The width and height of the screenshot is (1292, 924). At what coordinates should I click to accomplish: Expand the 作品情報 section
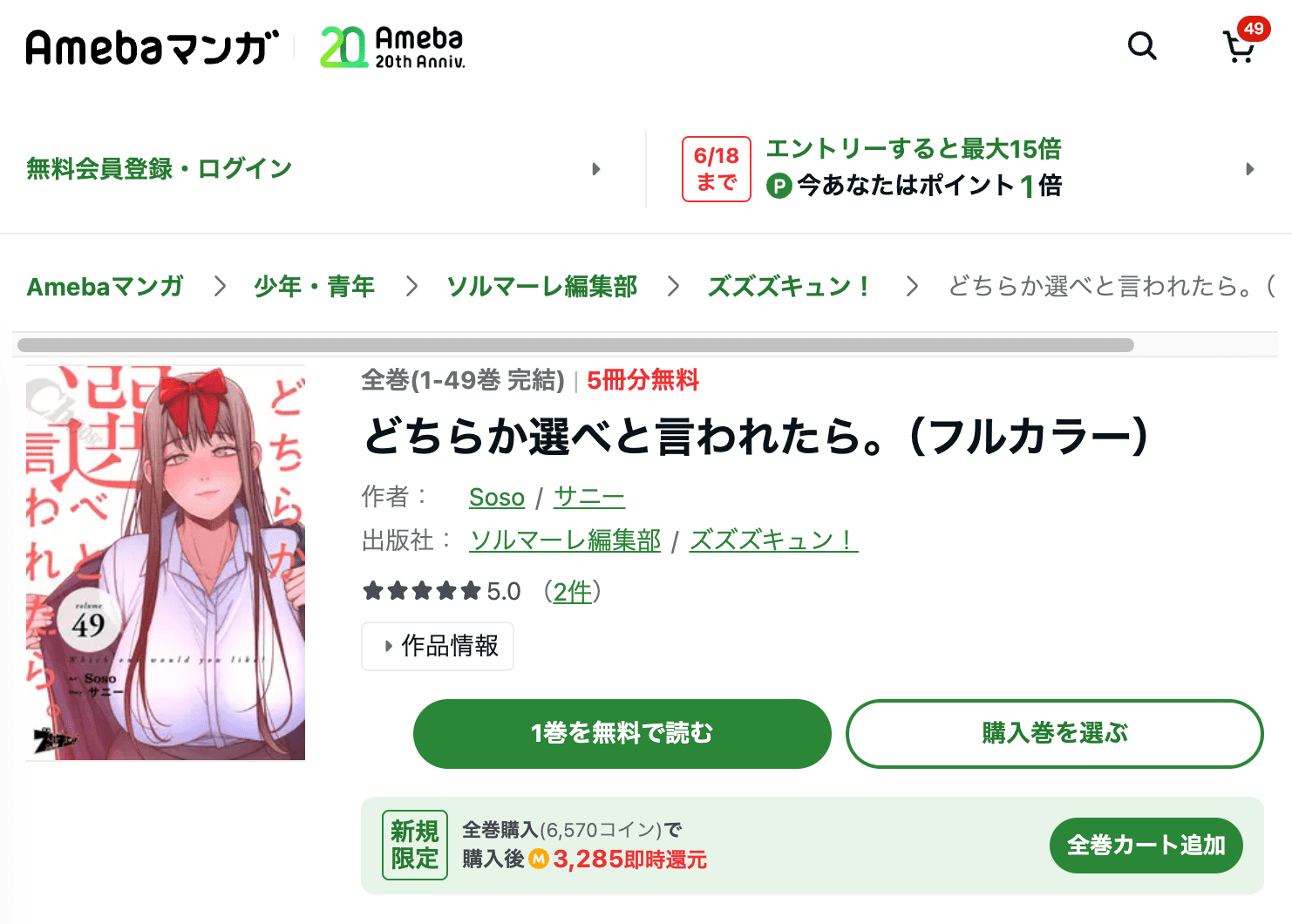tap(438, 646)
